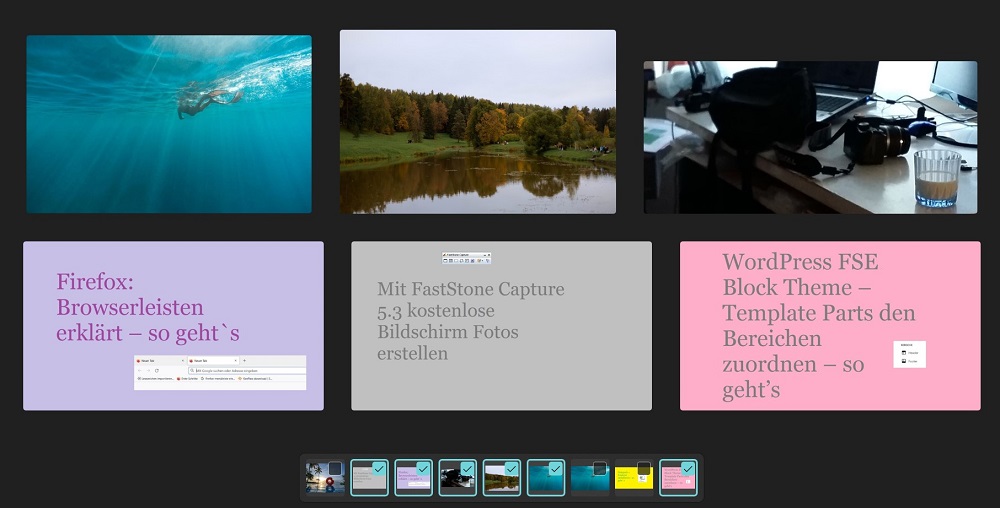This screenshot has height=508, width=1000.
Task: Uncheck the camera desk thumbnail checkbox
Action: pyautogui.click(x=467, y=469)
